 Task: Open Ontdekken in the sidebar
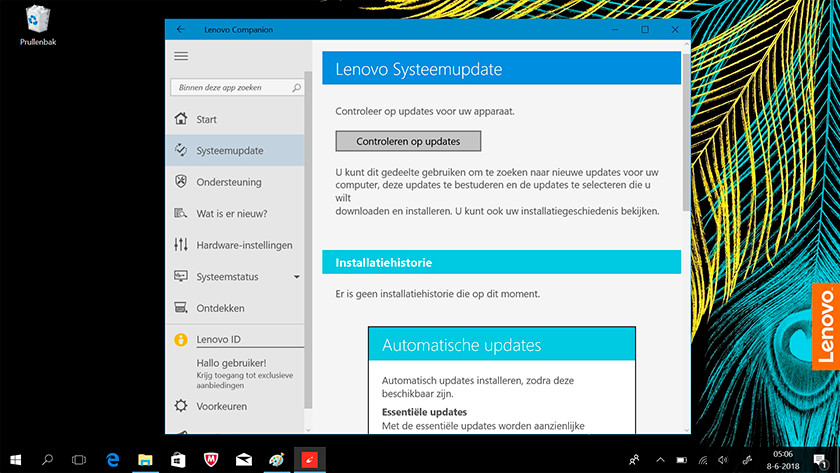pos(235,307)
